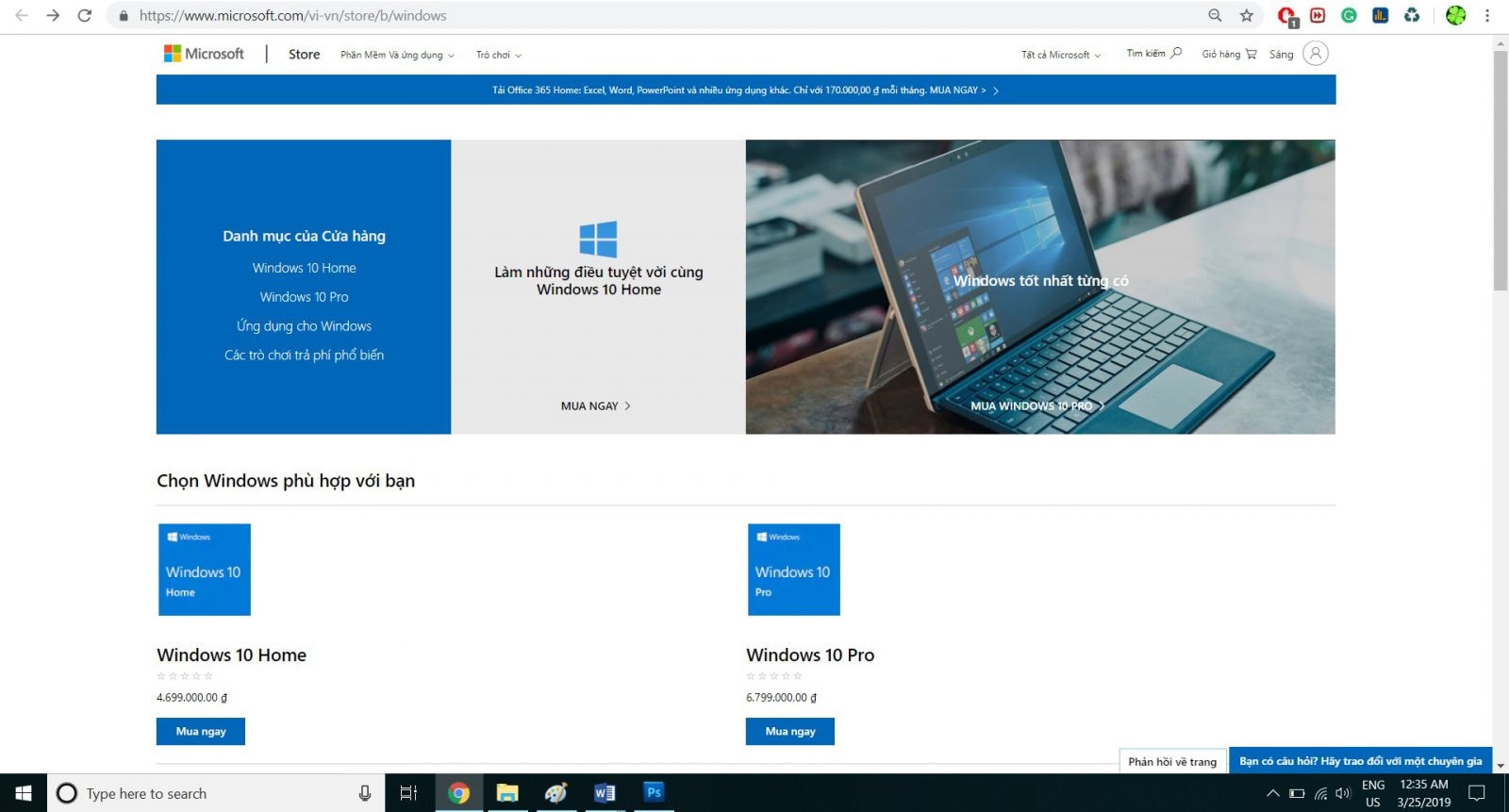Open Windows 10 Pro category link
This screenshot has height=812, width=1509.
[304, 297]
